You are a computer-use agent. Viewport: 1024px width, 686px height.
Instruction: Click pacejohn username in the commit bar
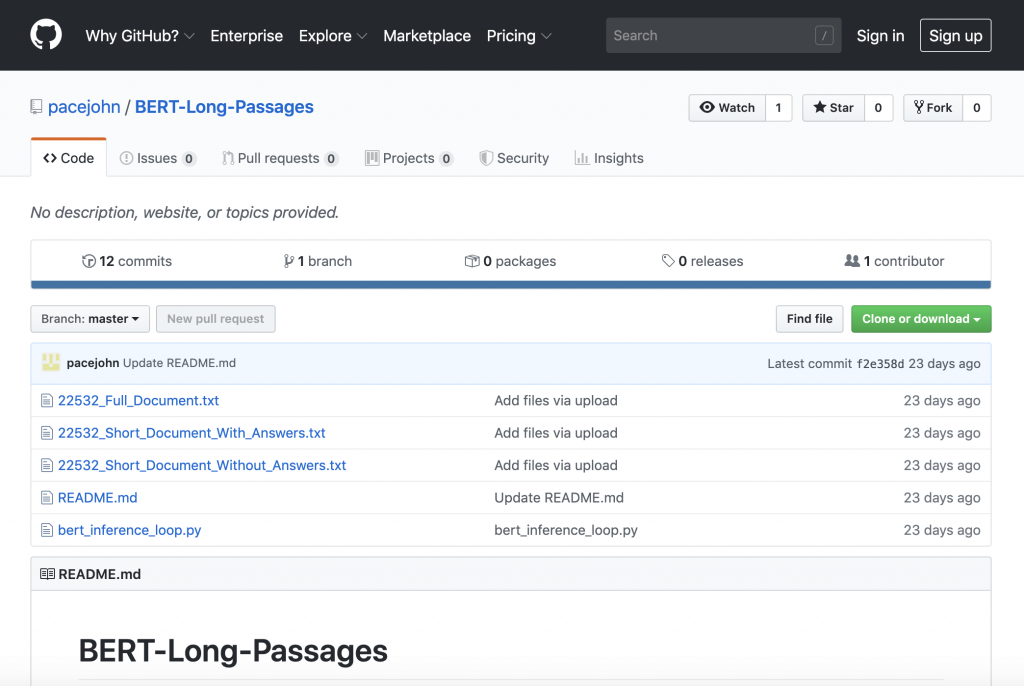pos(93,363)
